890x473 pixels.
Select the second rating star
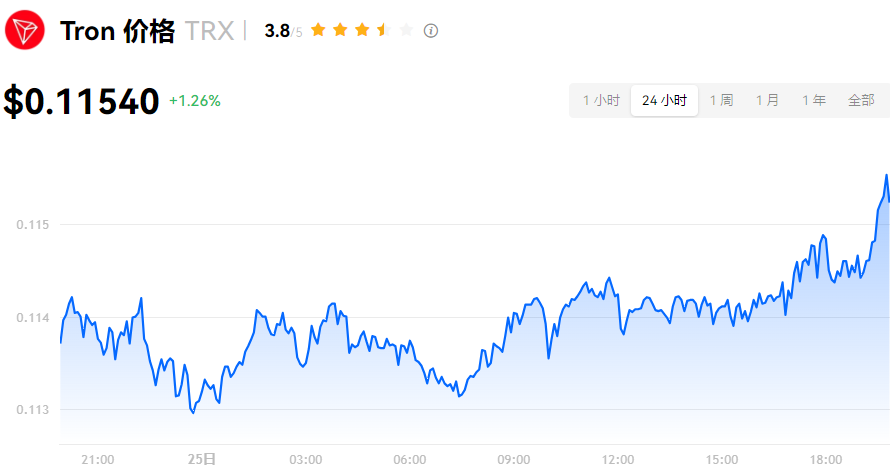[x=340, y=30]
